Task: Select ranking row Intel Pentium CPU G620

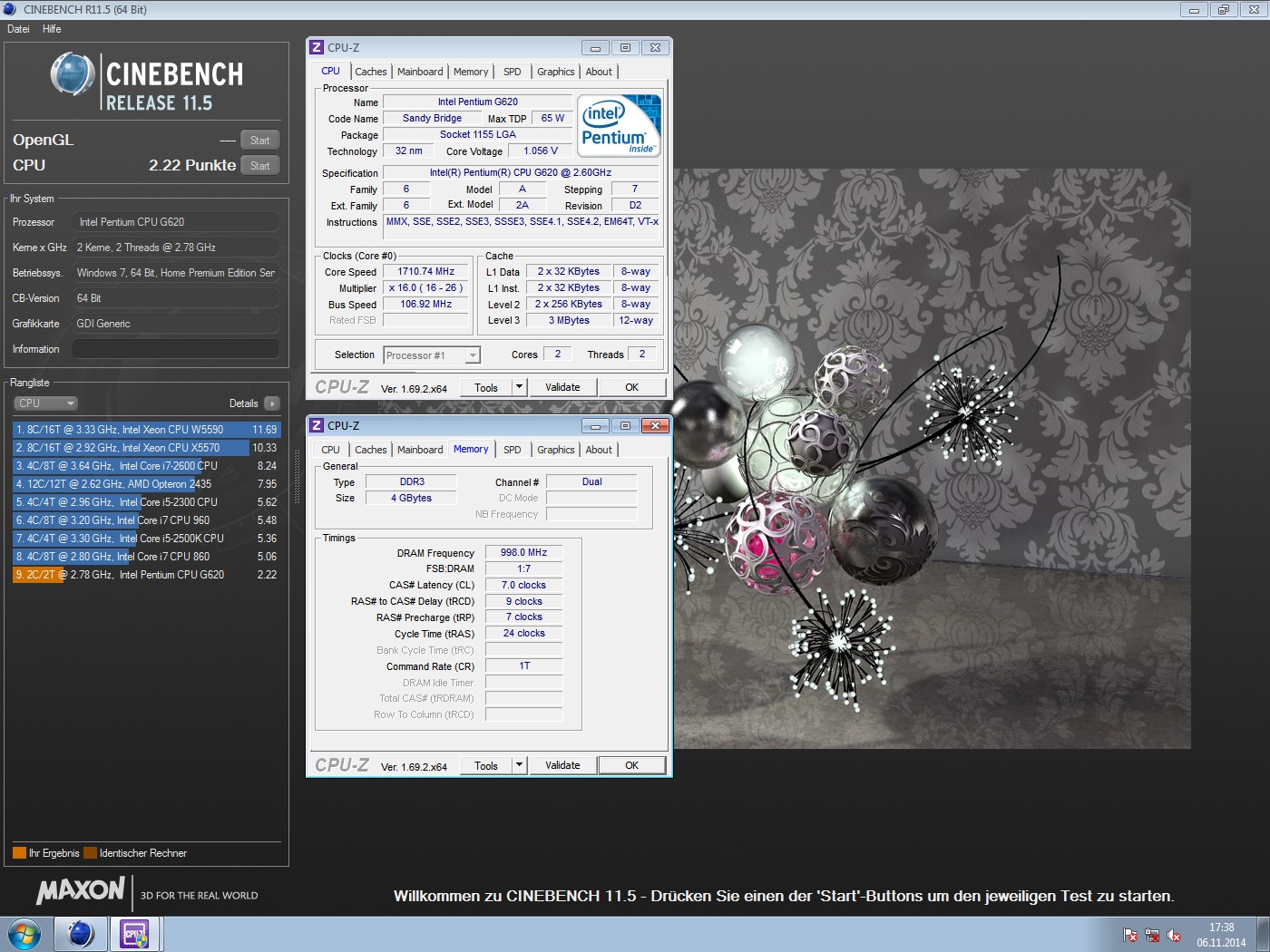Action: pos(147,575)
